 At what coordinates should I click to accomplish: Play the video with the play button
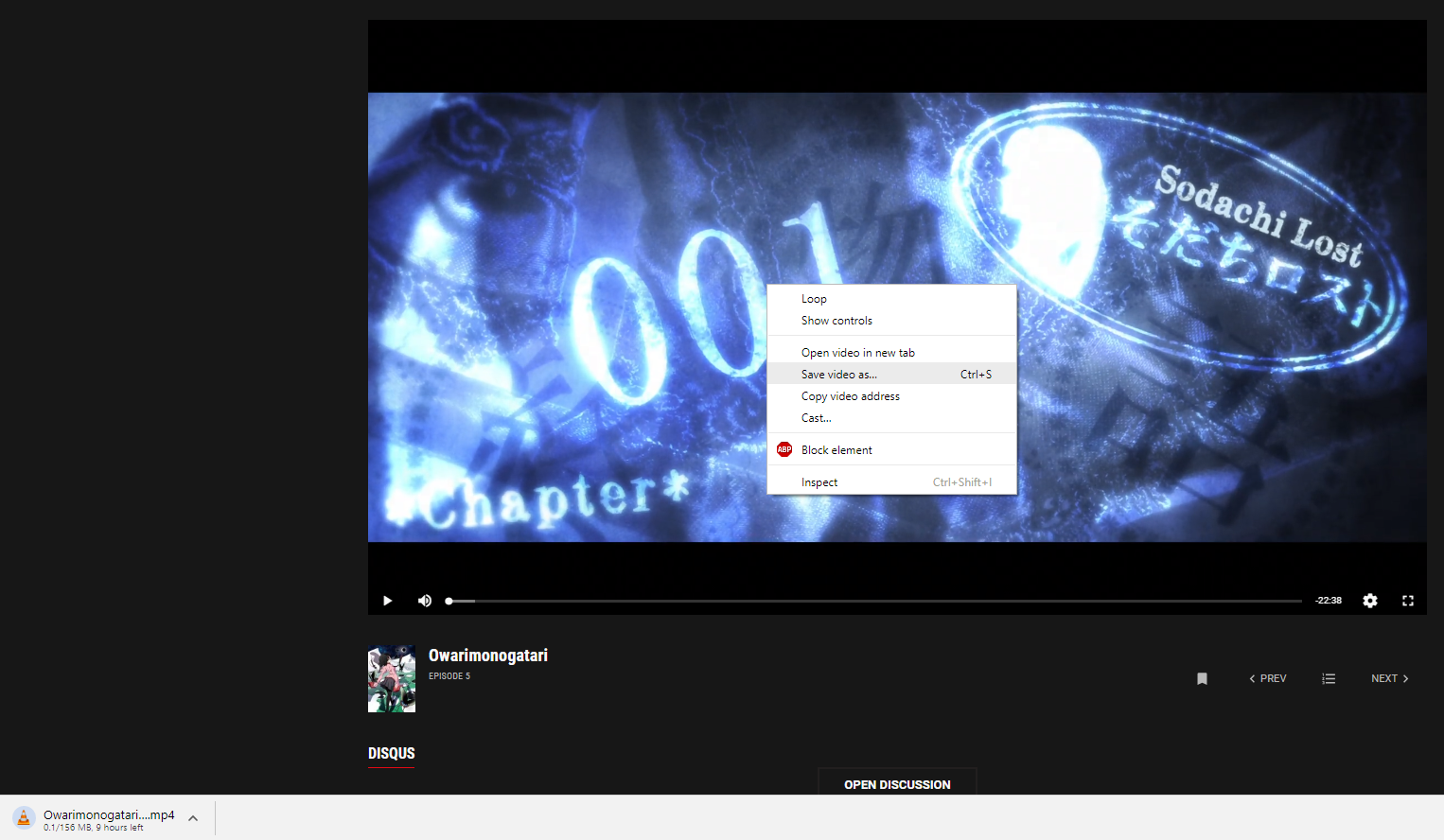387,601
